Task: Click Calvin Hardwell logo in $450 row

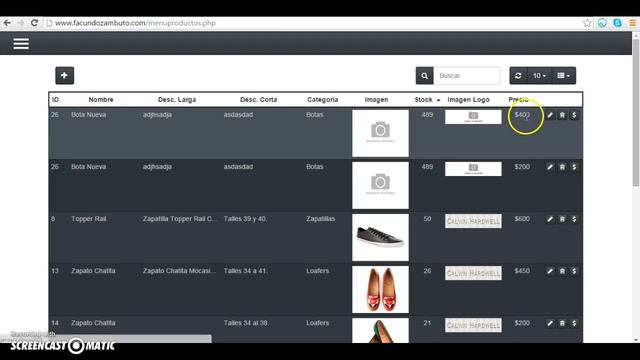Action: (473, 273)
